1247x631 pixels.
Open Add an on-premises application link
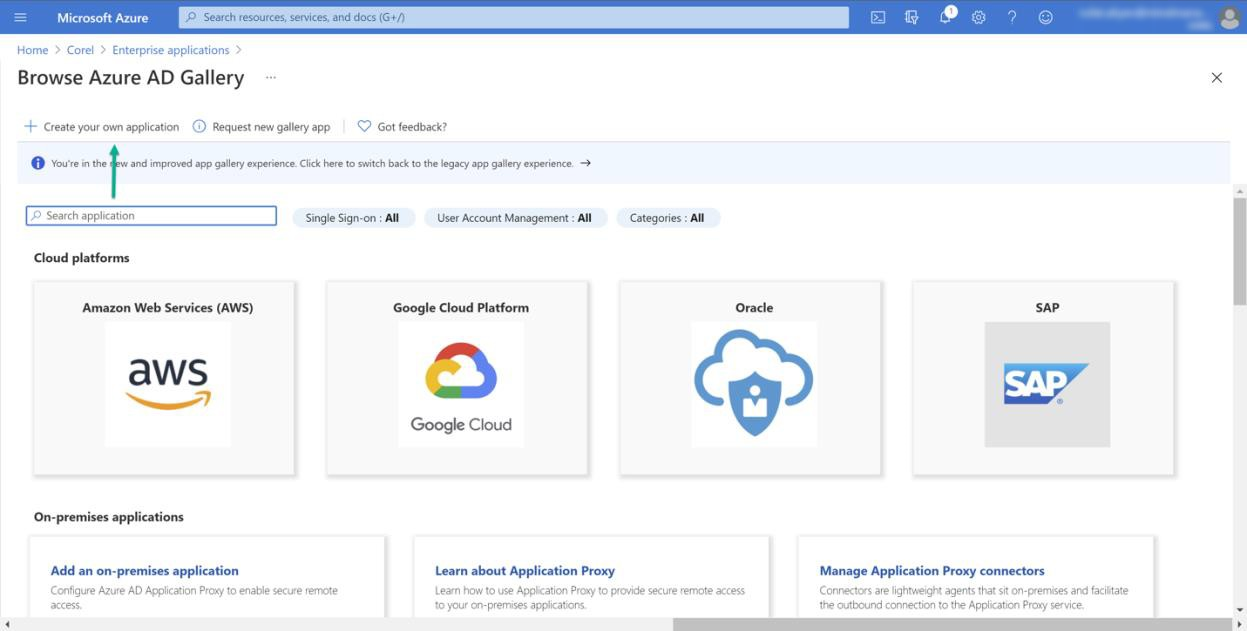tap(145, 571)
